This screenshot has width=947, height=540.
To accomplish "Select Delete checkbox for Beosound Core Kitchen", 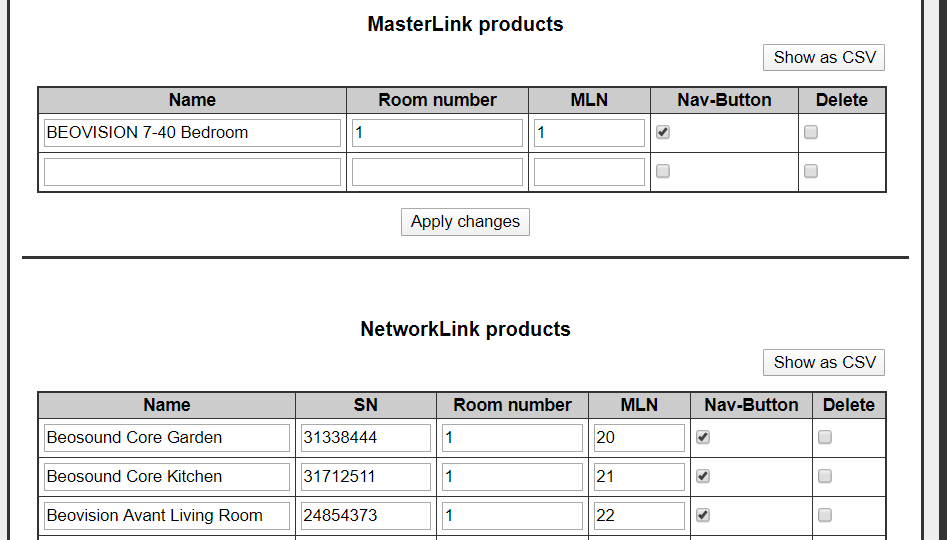I will coord(825,476).
